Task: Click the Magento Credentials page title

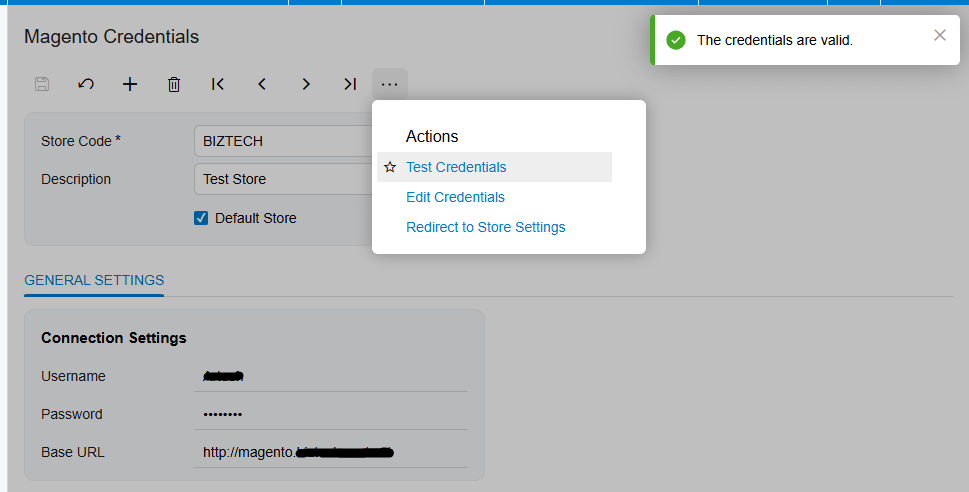Action: pyautogui.click(x=111, y=36)
